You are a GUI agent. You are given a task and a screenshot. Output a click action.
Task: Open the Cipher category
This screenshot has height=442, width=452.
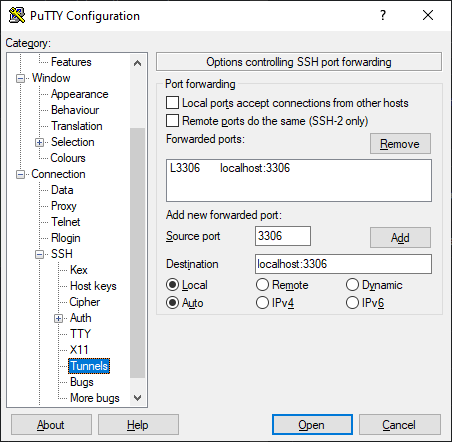85,302
